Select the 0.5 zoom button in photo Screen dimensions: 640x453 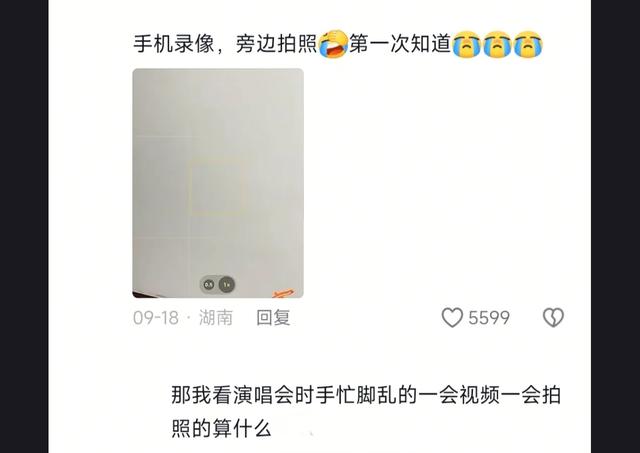pos(209,284)
